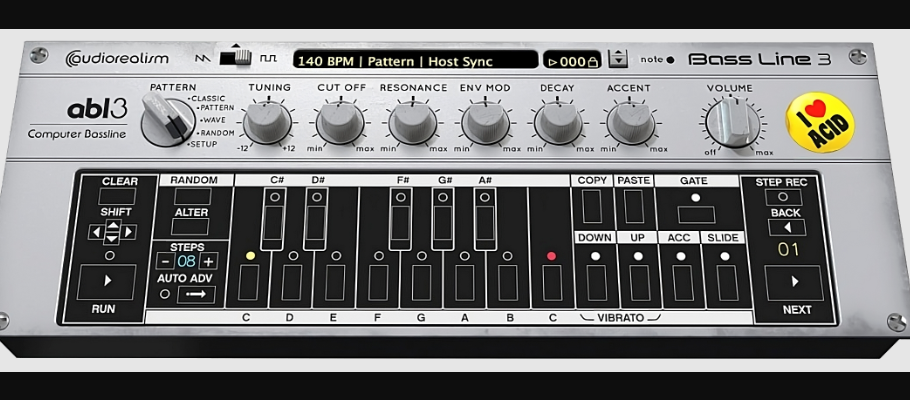Click the CLEAR button
910x400 pixels.
coord(117,196)
